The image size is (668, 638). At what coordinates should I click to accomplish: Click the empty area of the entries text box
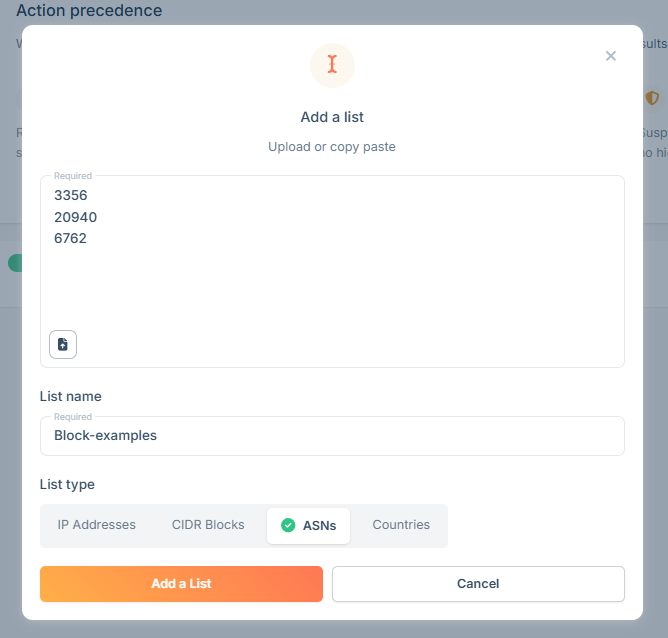click(x=341, y=290)
